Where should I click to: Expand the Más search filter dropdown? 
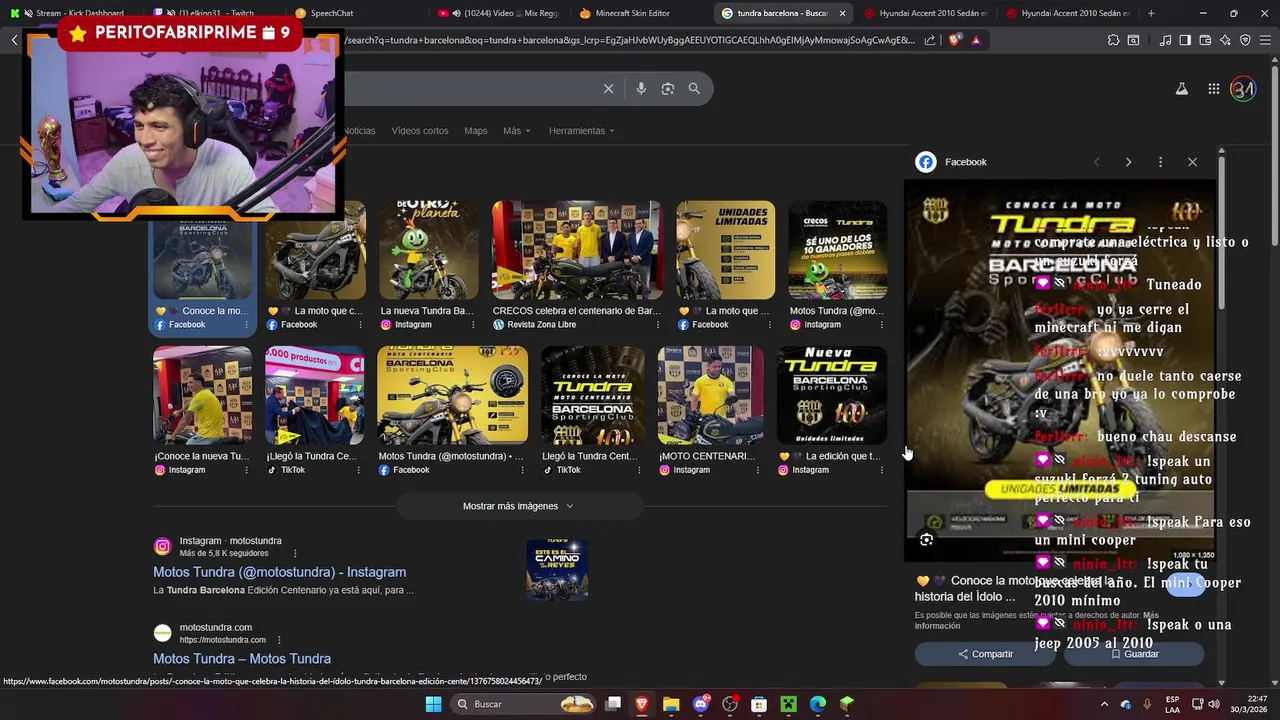pos(516,131)
